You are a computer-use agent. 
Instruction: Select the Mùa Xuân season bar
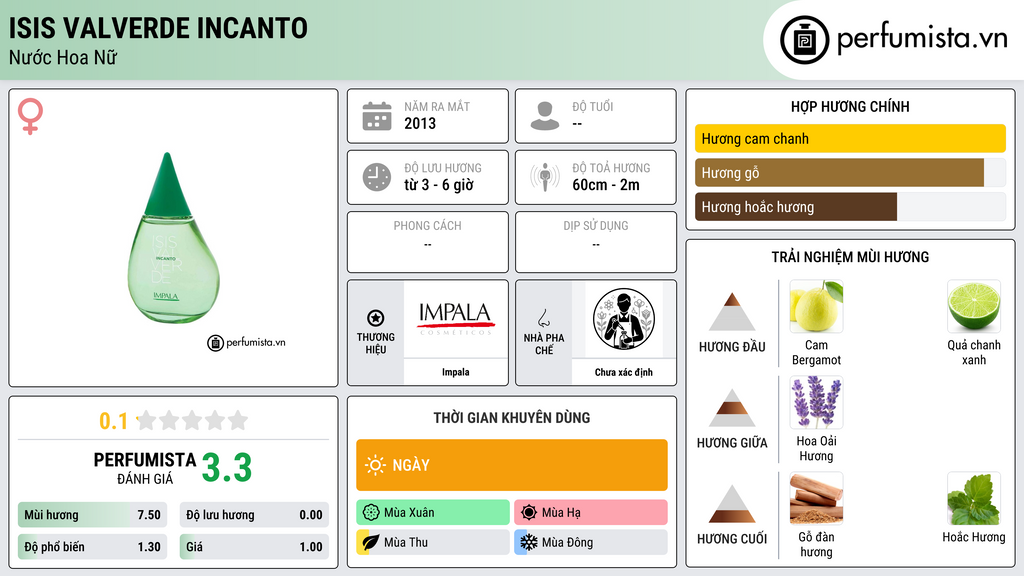pyautogui.click(x=433, y=513)
